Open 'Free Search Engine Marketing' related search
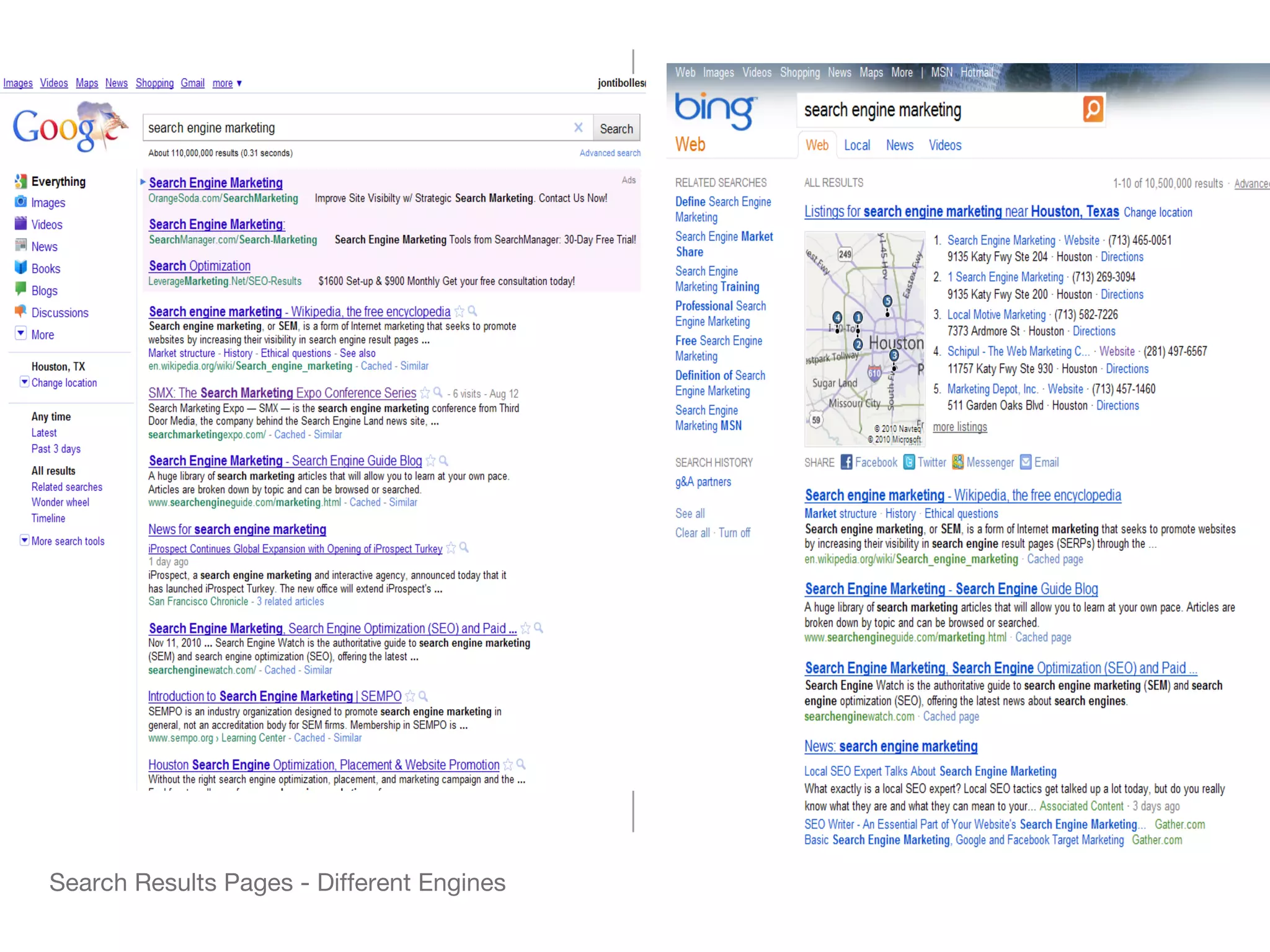The image size is (1270, 952). tap(719, 348)
